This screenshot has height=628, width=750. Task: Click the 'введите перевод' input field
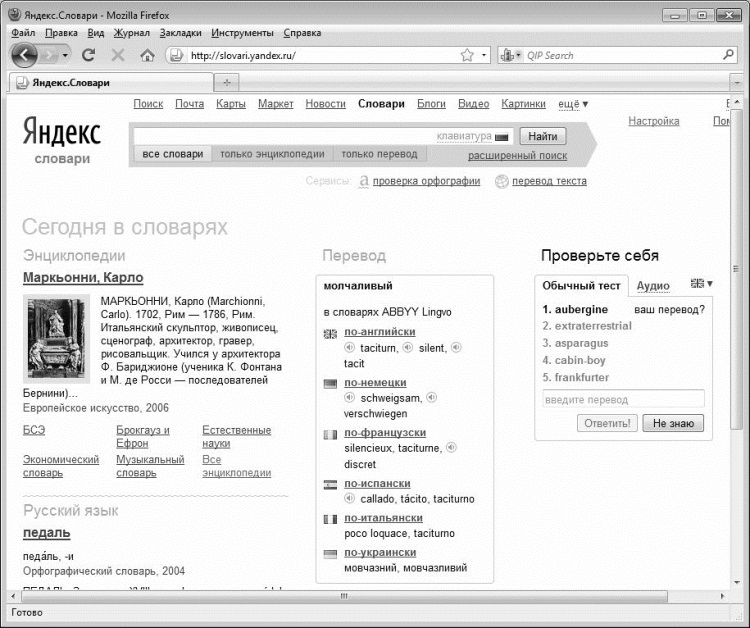[623, 399]
